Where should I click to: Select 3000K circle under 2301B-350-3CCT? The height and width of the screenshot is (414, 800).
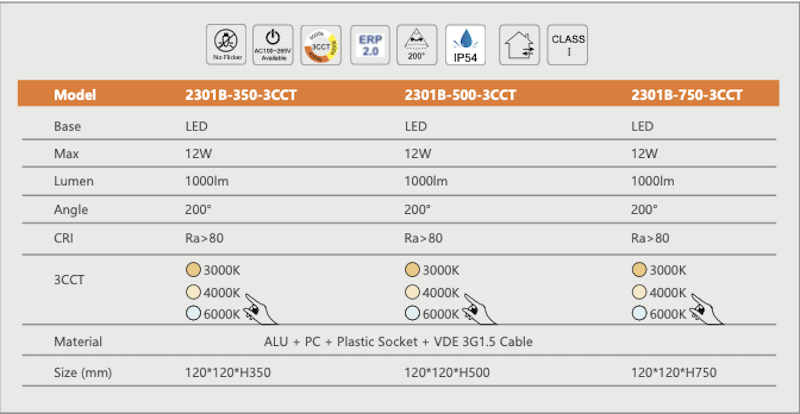tap(193, 270)
